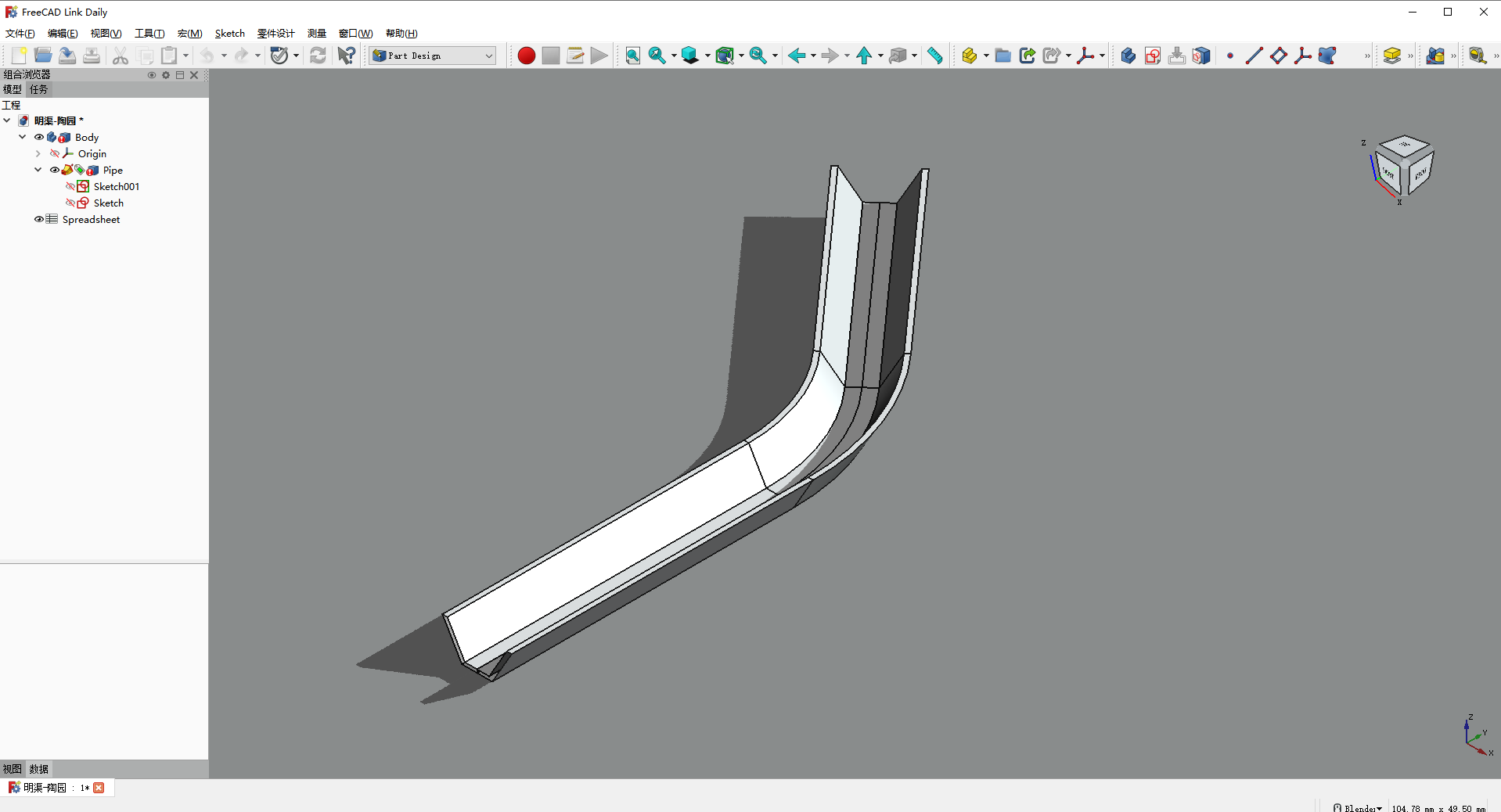The height and width of the screenshot is (812, 1501).
Task: Toggle visibility eye of Pipe feature
Action: (x=54, y=170)
